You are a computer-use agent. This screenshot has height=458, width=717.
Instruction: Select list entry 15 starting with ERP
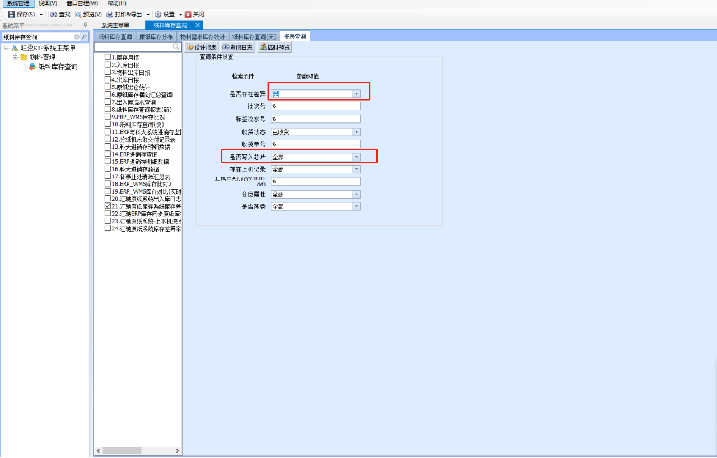[140, 161]
